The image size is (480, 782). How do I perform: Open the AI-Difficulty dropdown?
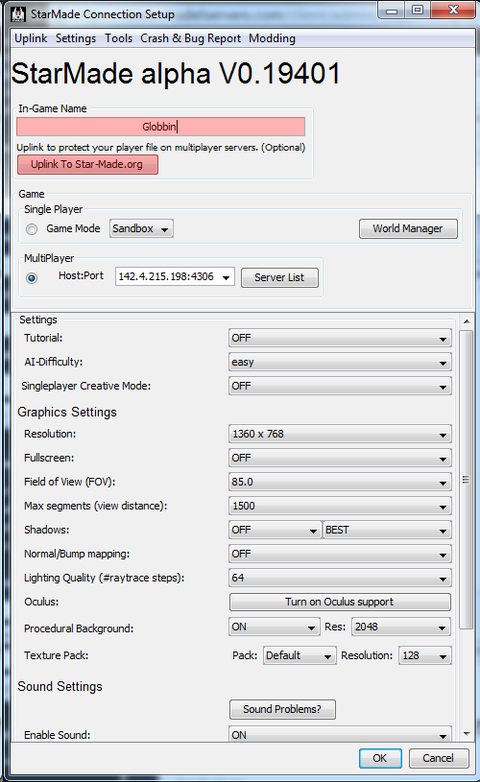[x=340, y=362]
